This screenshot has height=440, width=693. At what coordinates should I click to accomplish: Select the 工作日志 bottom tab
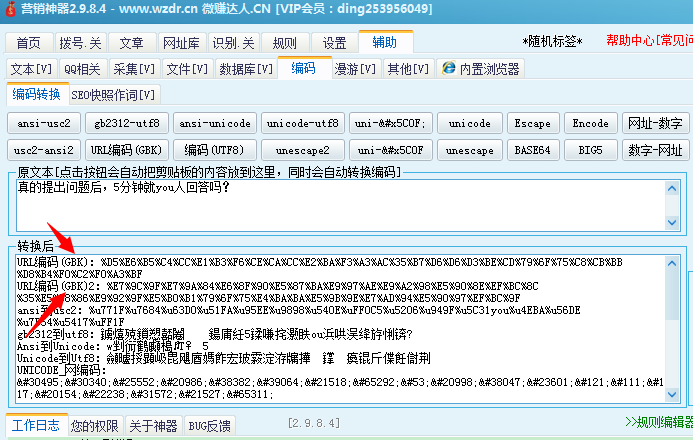click(36, 425)
